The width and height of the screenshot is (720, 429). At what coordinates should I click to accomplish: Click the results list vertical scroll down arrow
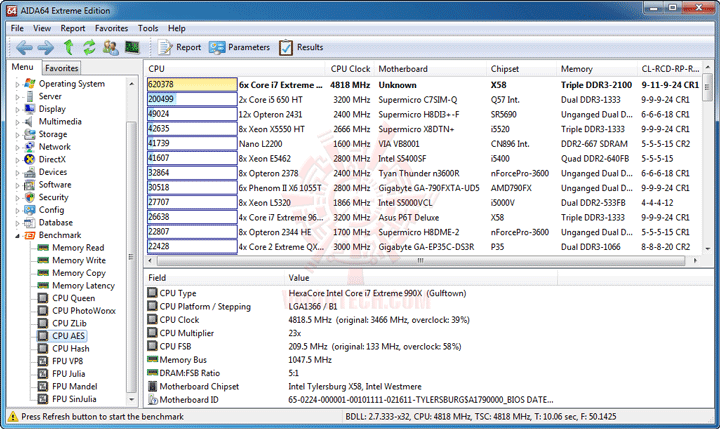pos(708,248)
